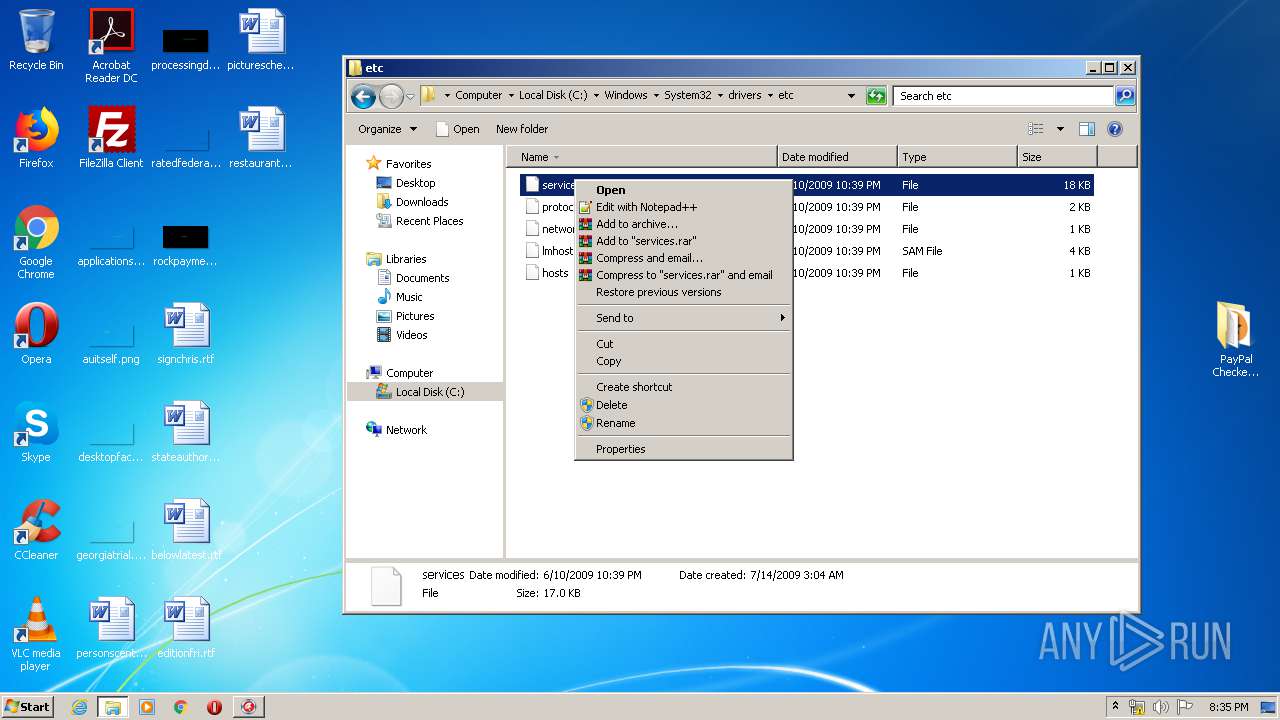Launch CCleaner from desktop
This screenshot has width=1280, height=720.
pyautogui.click(x=36, y=530)
